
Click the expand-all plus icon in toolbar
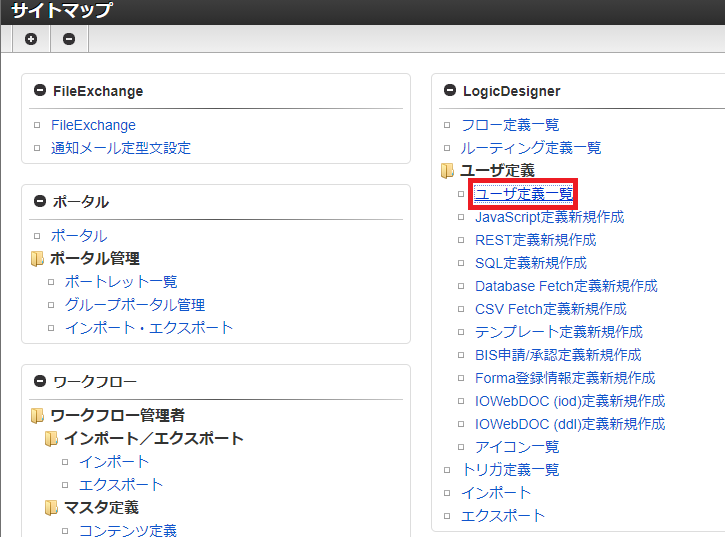coord(31,39)
